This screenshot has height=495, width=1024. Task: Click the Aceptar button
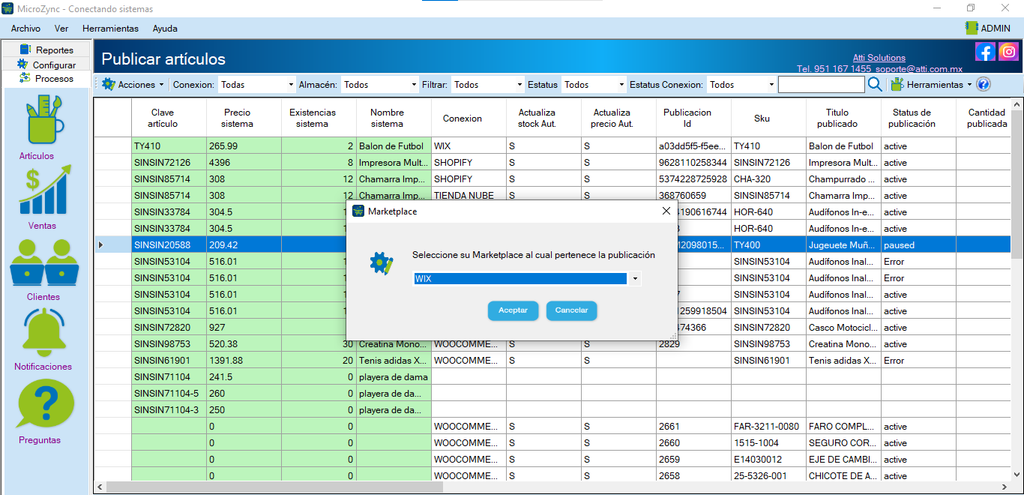[513, 311]
